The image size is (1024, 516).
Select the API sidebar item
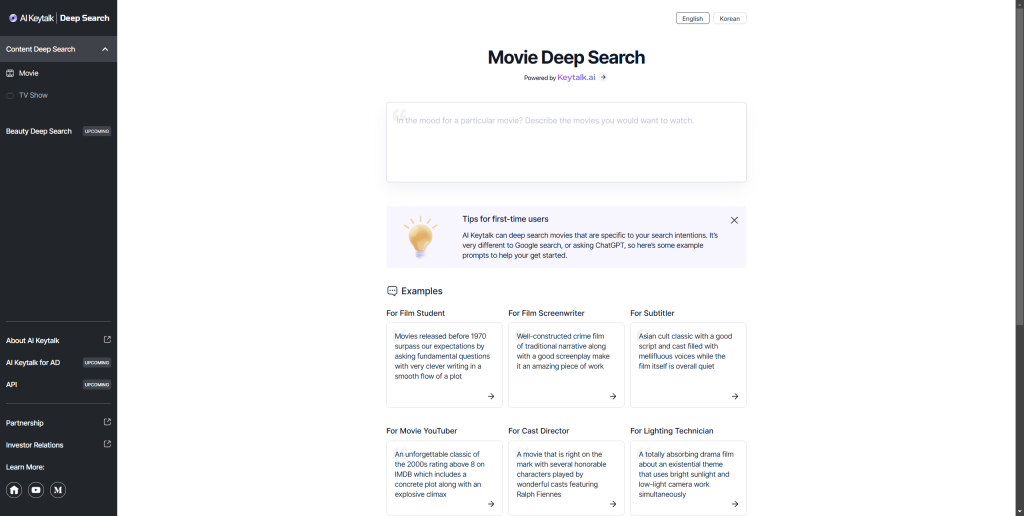[12, 385]
